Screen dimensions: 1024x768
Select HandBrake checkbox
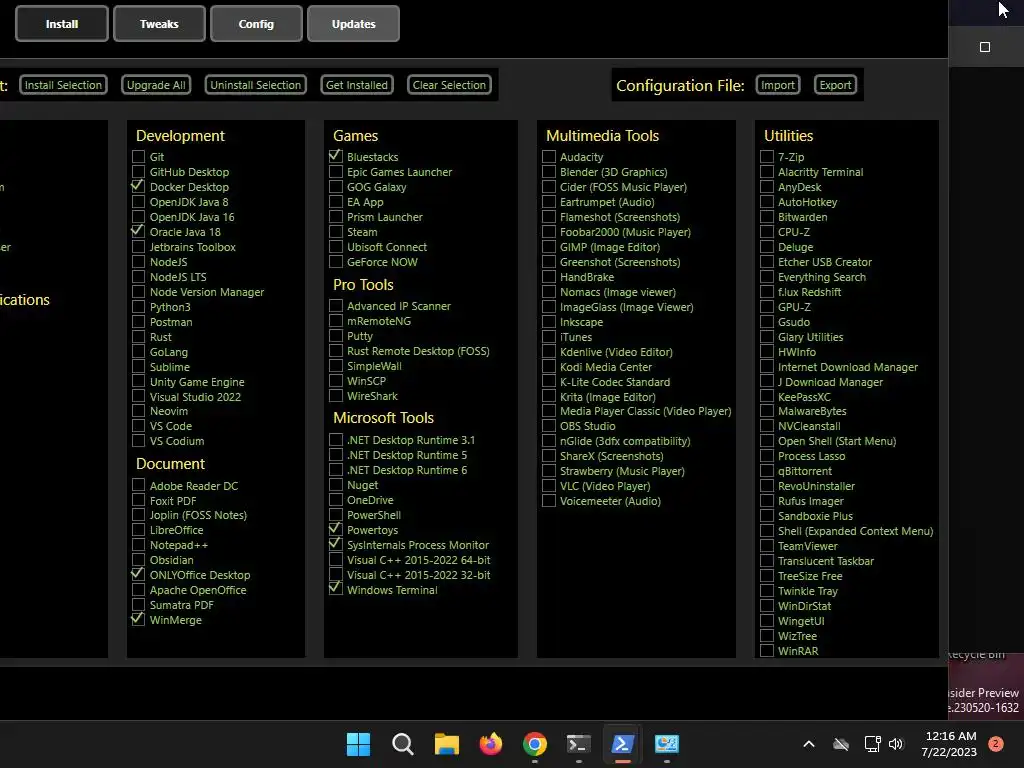[x=549, y=277]
